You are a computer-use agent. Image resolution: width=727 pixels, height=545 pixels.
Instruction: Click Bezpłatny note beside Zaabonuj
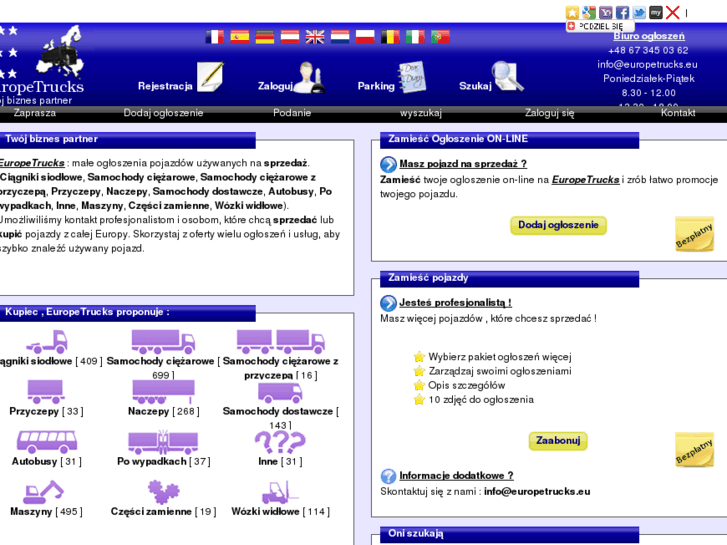pyautogui.click(x=694, y=449)
